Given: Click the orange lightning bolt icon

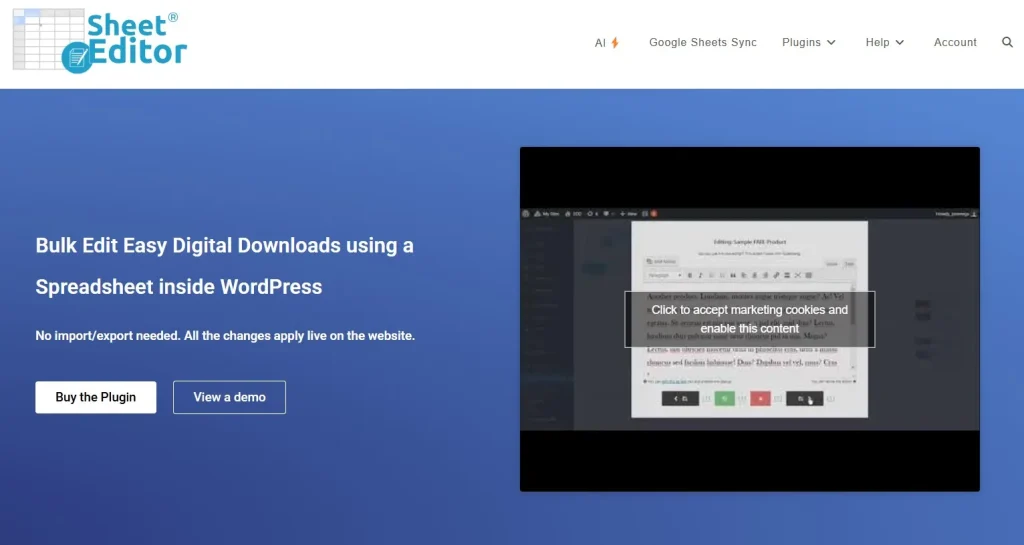Looking at the screenshot, I should coord(615,42).
